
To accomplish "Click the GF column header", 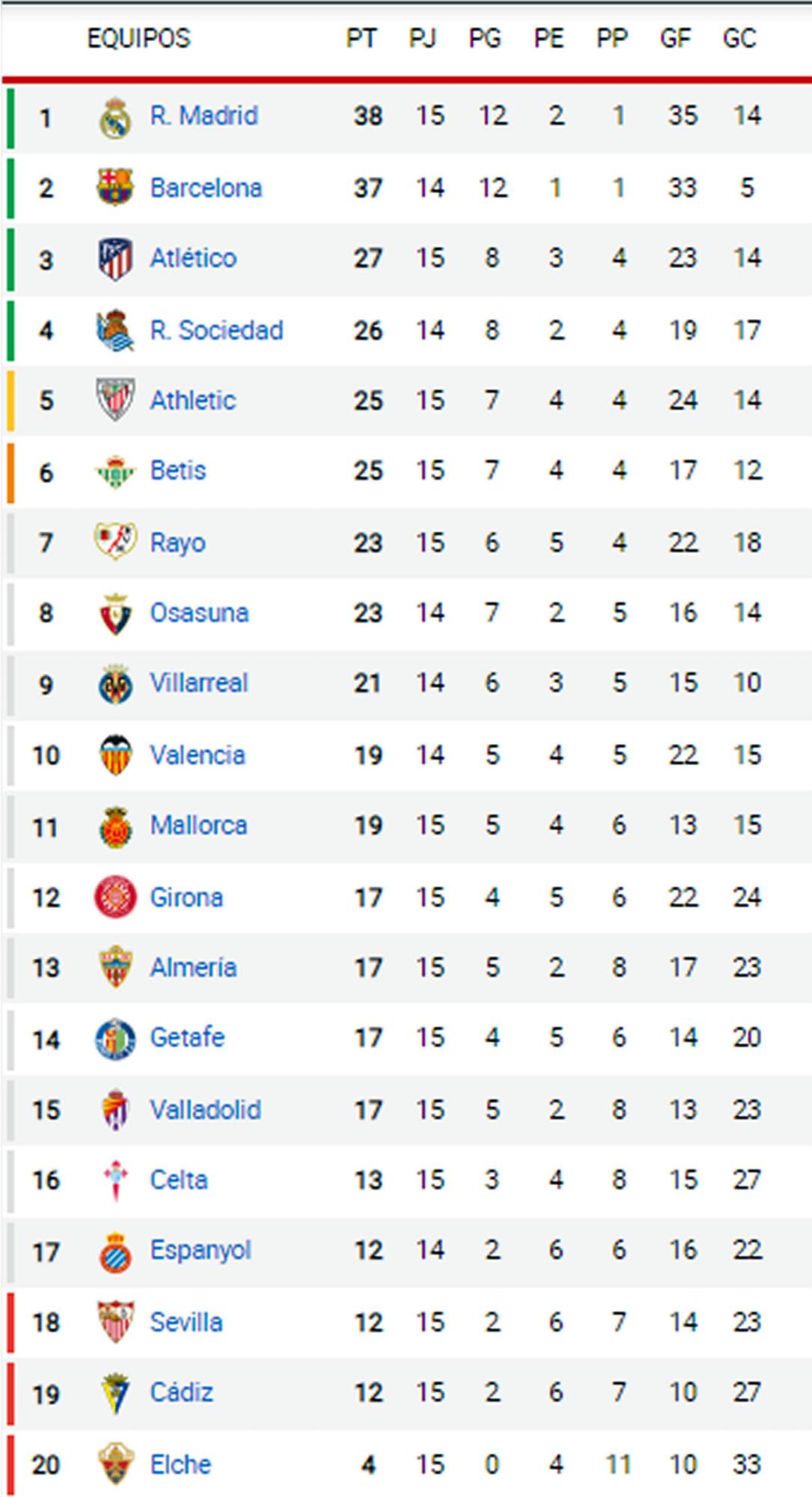I will click(674, 38).
